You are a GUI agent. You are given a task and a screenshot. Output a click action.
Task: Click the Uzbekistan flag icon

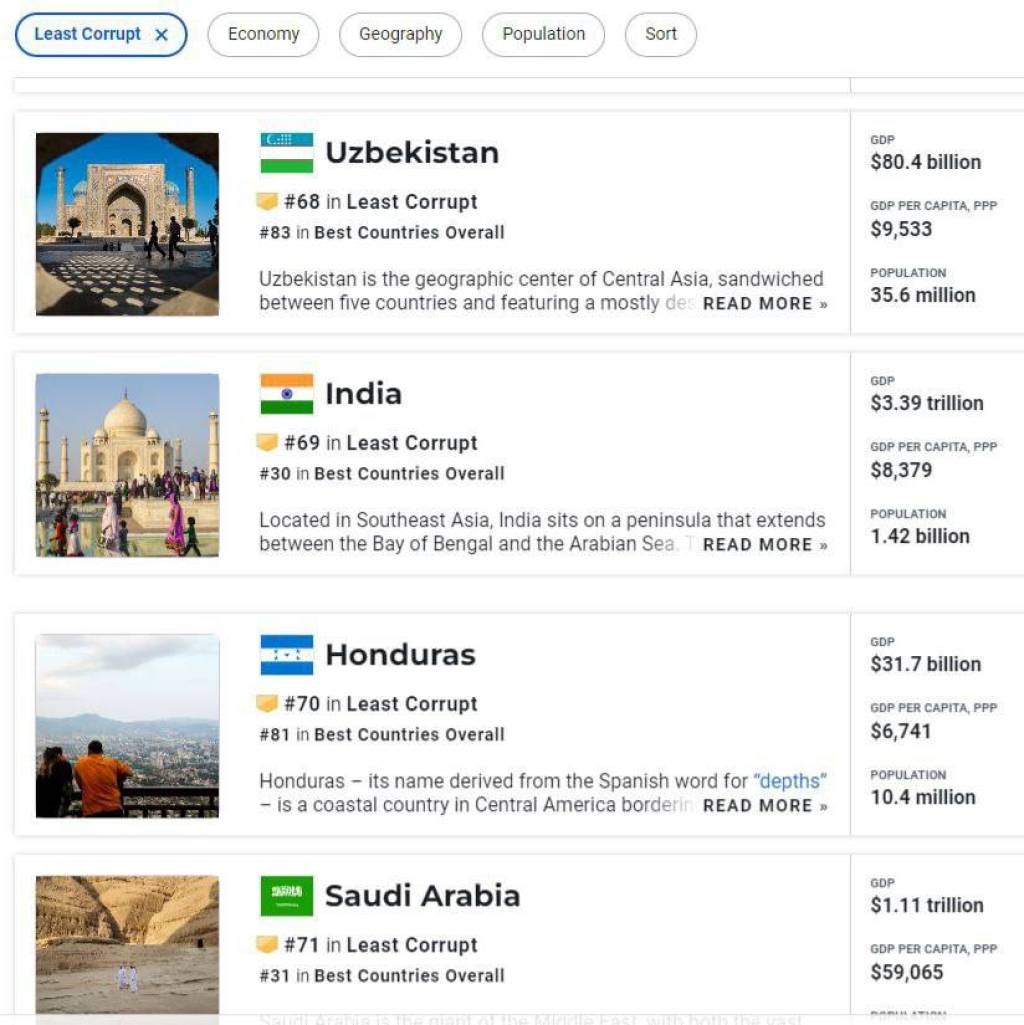click(287, 153)
